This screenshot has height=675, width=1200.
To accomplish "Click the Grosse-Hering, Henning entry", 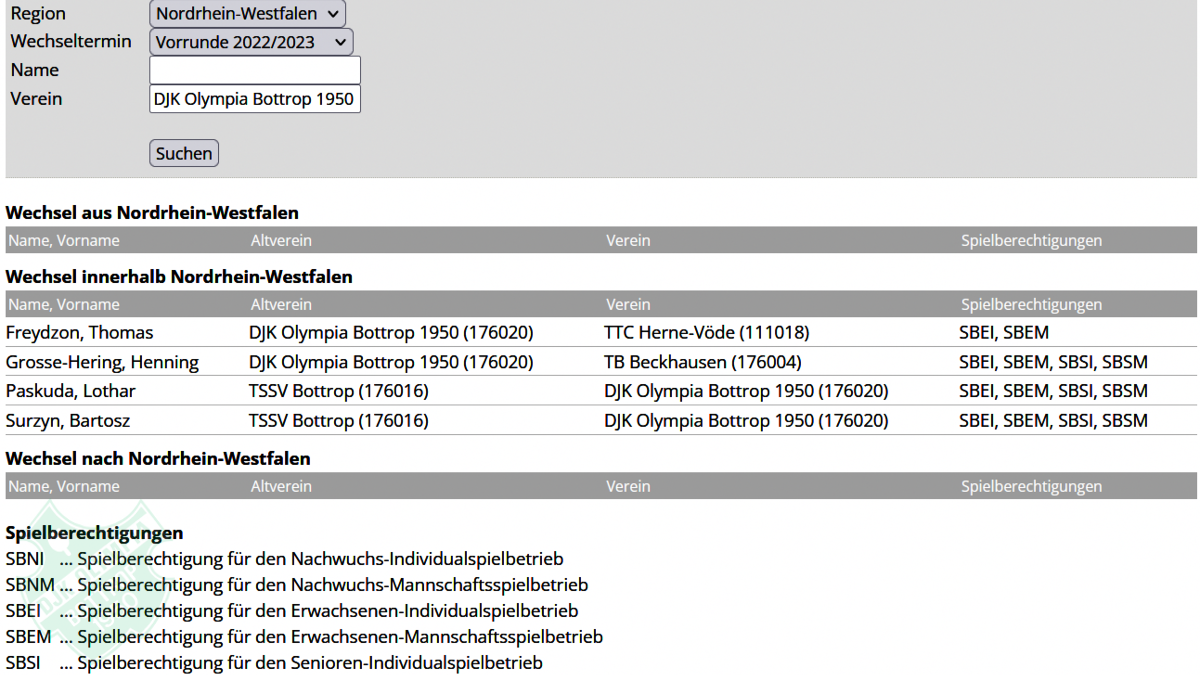I will pyautogui.click(x=102, y=362).
